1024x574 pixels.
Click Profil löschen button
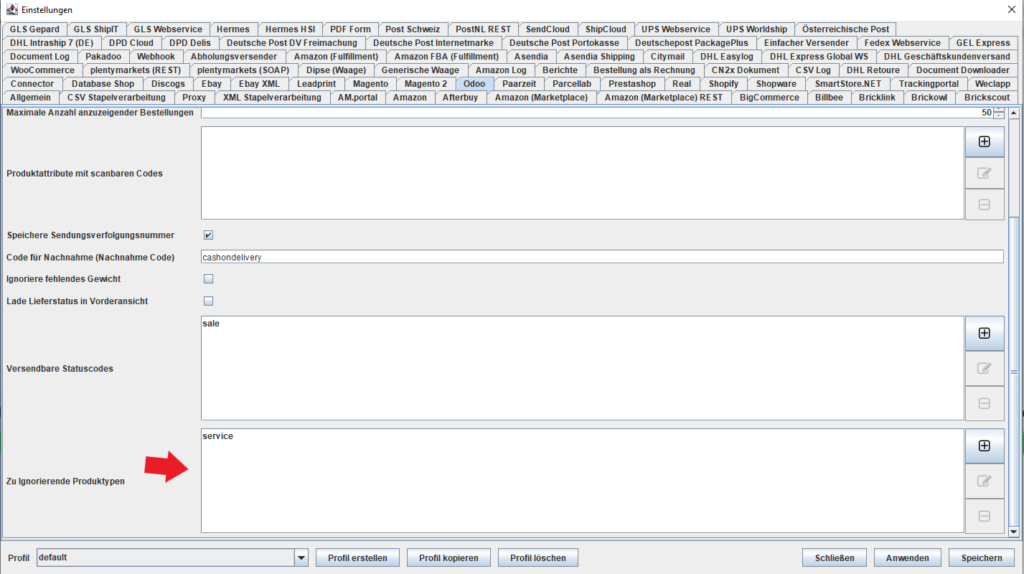click(538, 558)
